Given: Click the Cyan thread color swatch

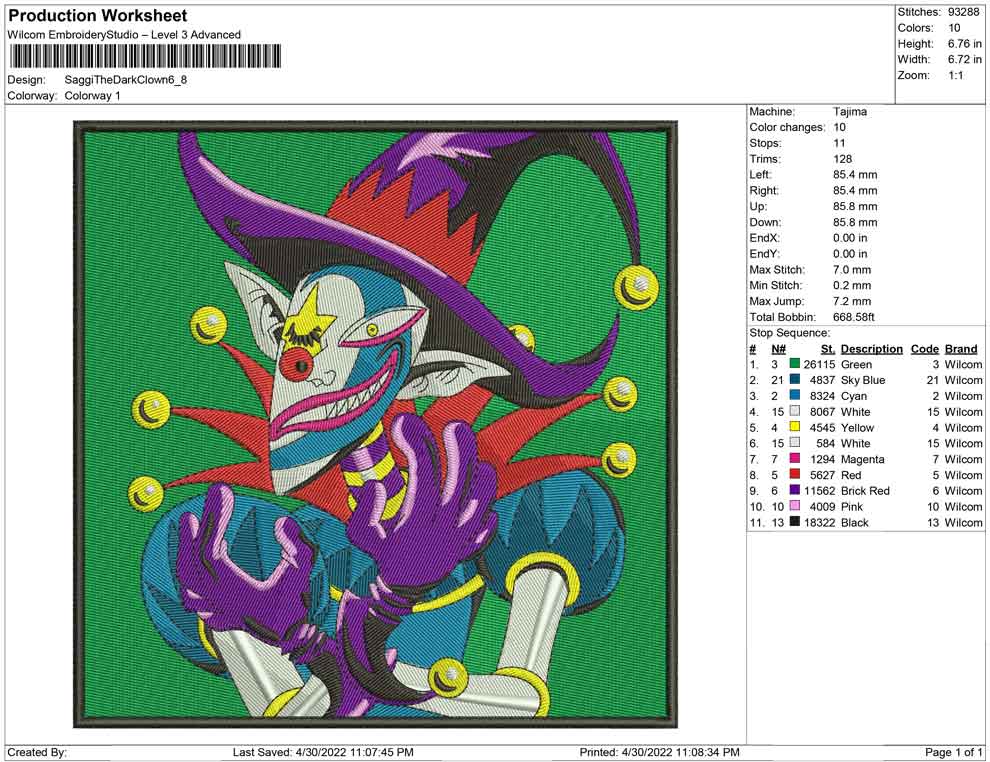Looking at the screenshot, I should pyautogui.click(x=795, y=395).
